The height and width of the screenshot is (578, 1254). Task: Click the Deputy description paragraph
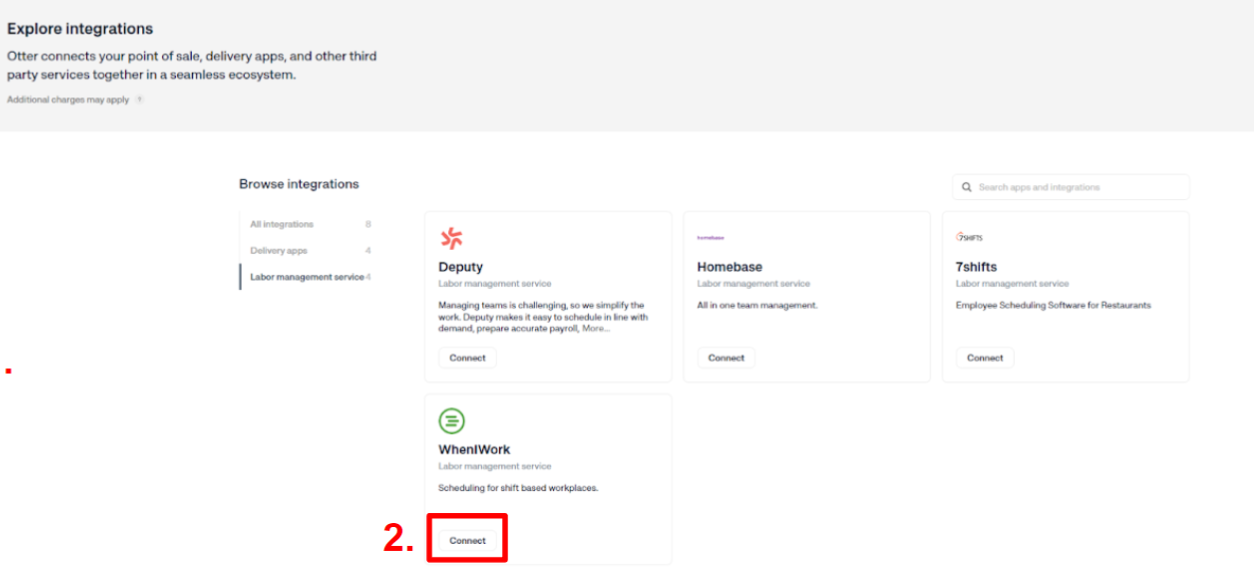(x=544, y=317)
